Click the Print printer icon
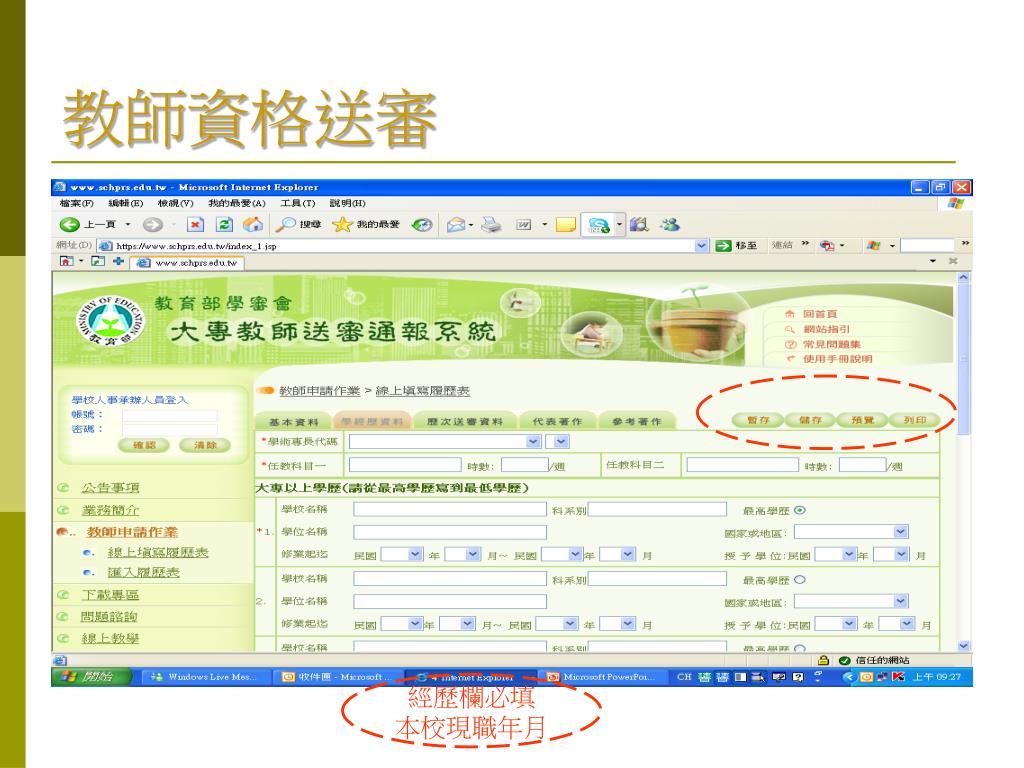 490,225
